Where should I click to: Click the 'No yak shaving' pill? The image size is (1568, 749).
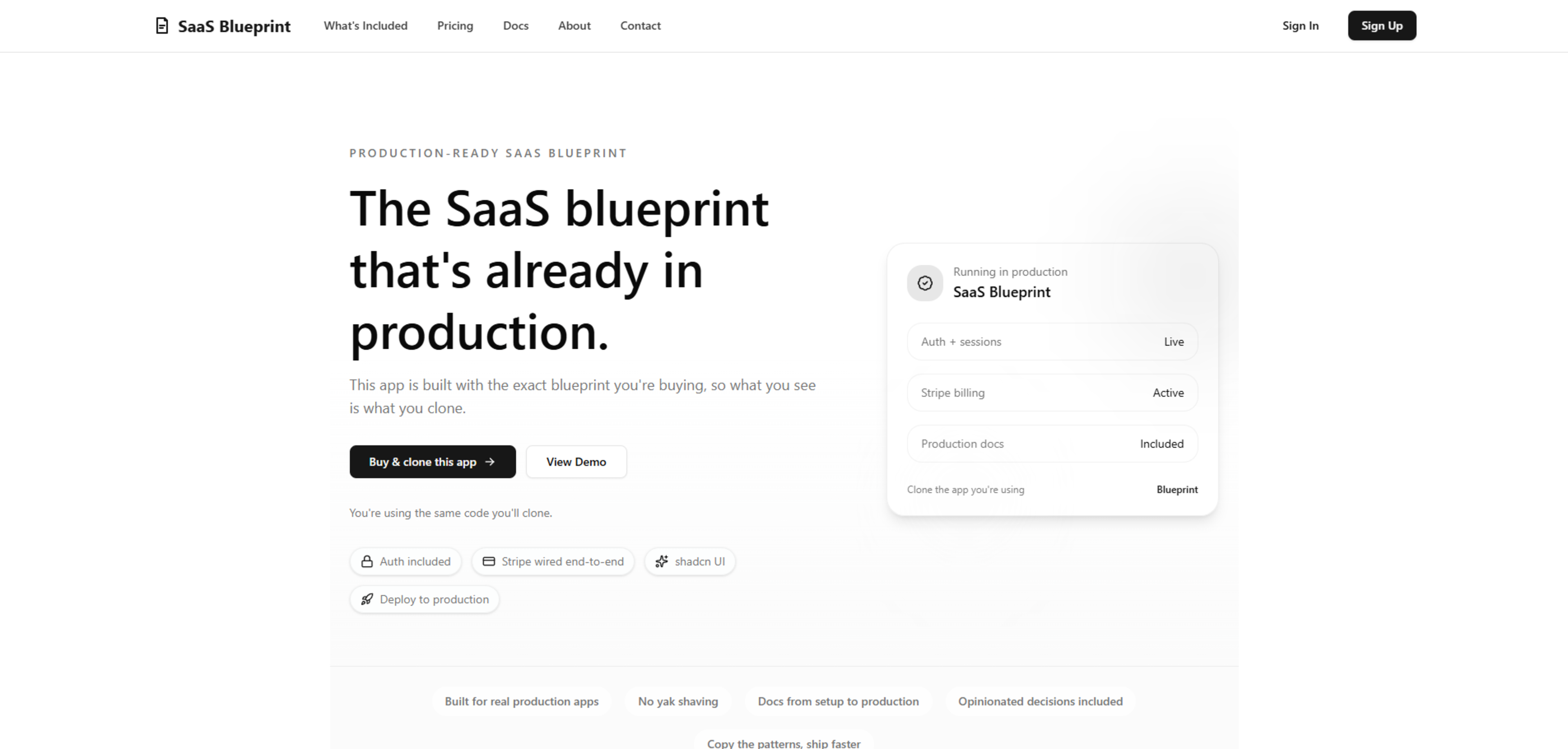pos(677,702)
